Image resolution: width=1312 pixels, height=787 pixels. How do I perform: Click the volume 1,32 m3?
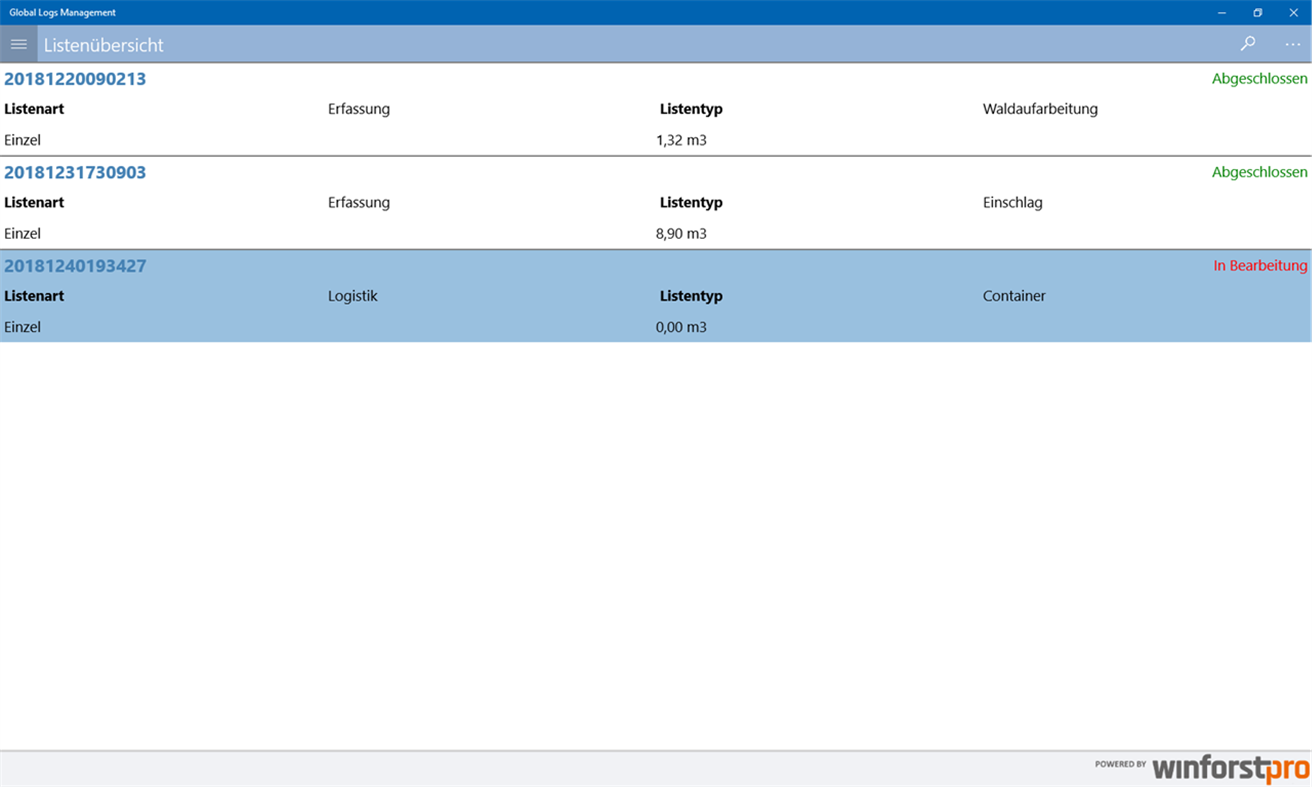681,139
